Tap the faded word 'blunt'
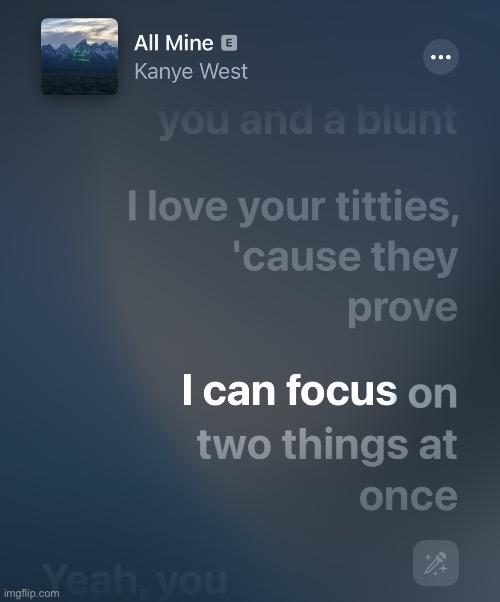This screenshot has width=500, height=602. 407,120
